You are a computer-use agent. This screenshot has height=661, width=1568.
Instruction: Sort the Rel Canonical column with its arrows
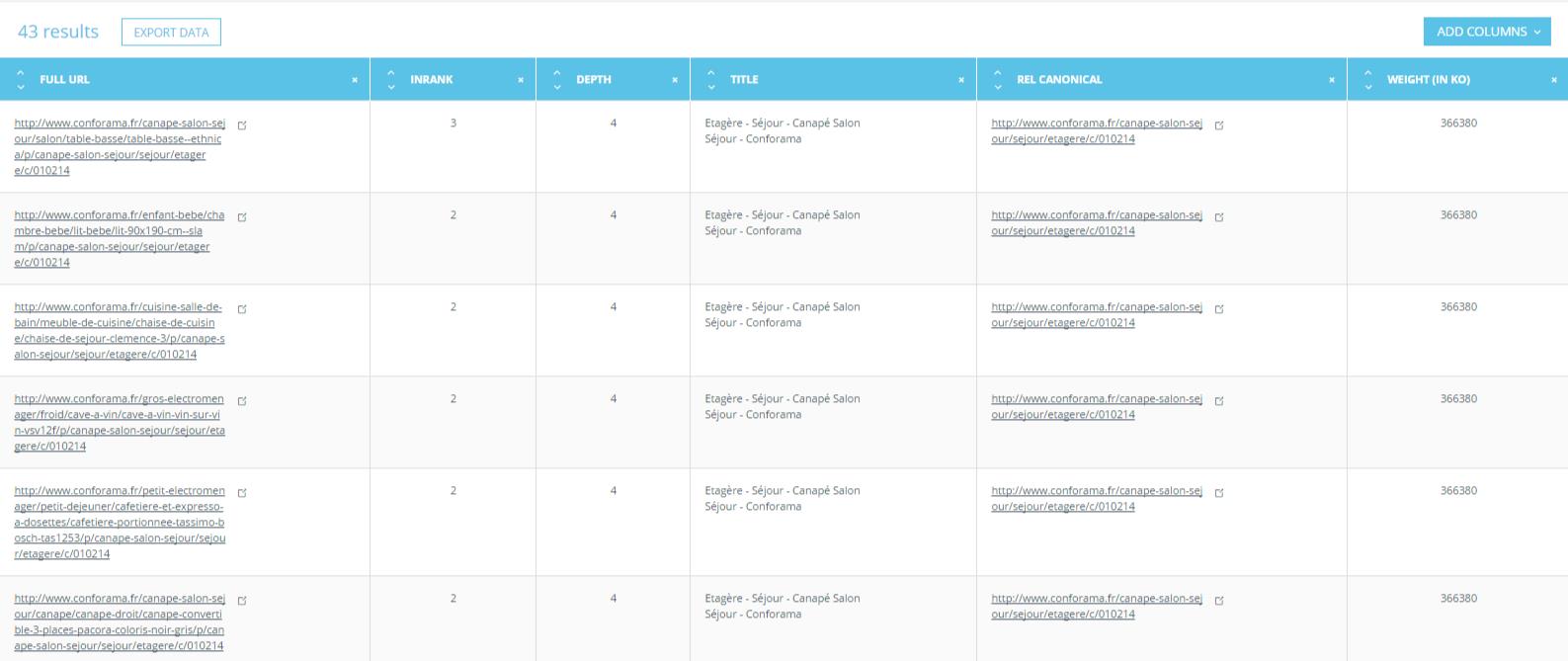pos(998,79)
